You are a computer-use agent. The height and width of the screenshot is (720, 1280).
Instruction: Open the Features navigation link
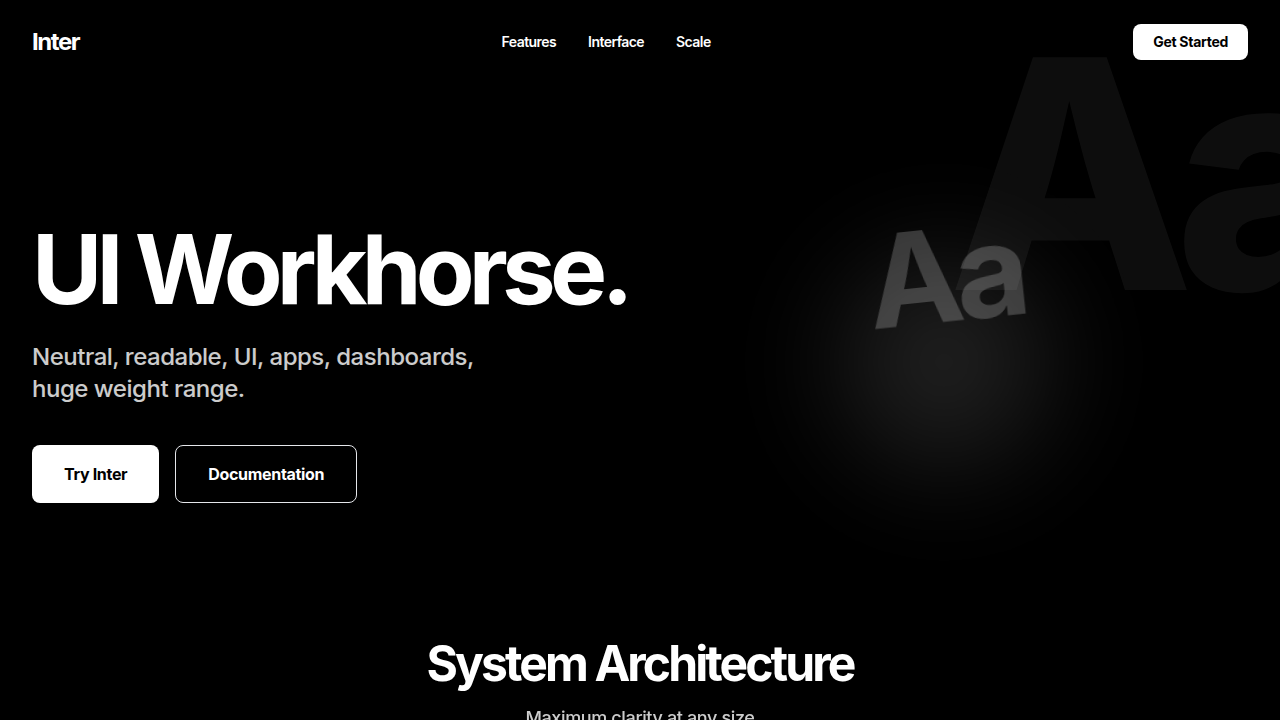click(x=528, y=42)
